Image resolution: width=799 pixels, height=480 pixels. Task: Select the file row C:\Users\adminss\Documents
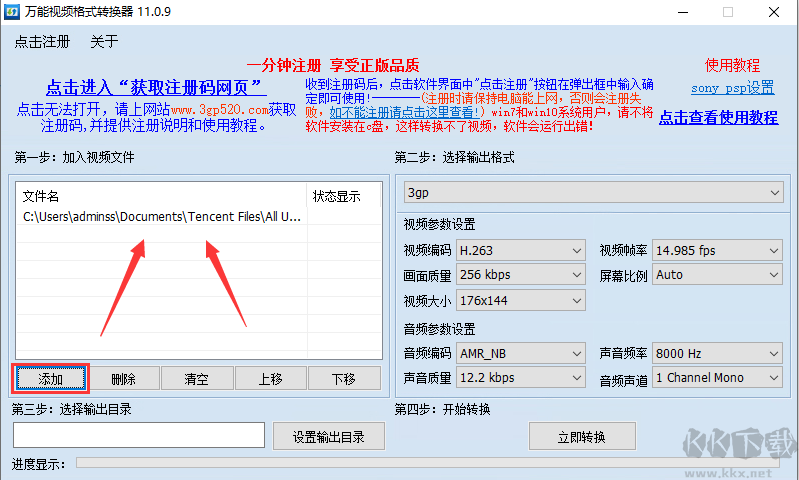pyautogui.click(x=162, y=217)
